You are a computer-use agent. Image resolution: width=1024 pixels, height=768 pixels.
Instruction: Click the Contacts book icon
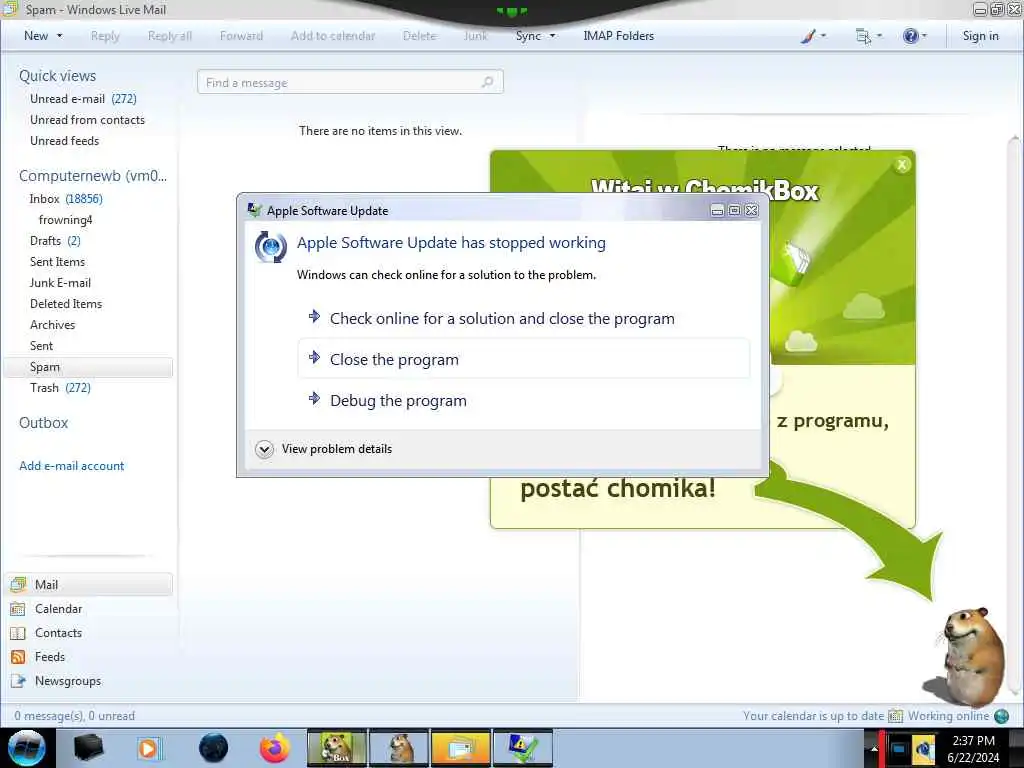point(18,633)
